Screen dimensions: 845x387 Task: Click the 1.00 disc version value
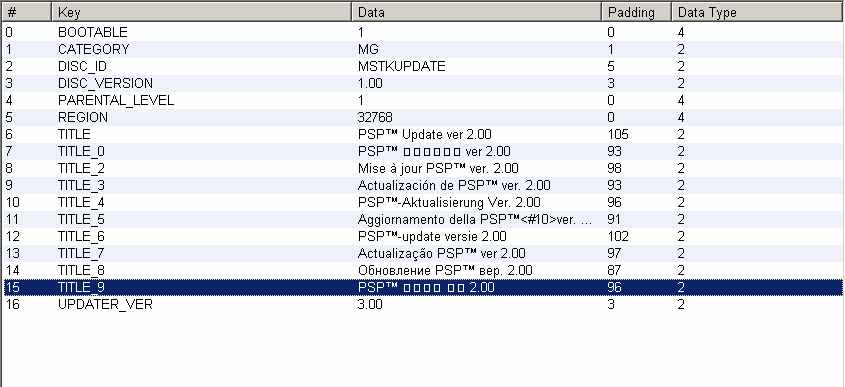point(370,84)
